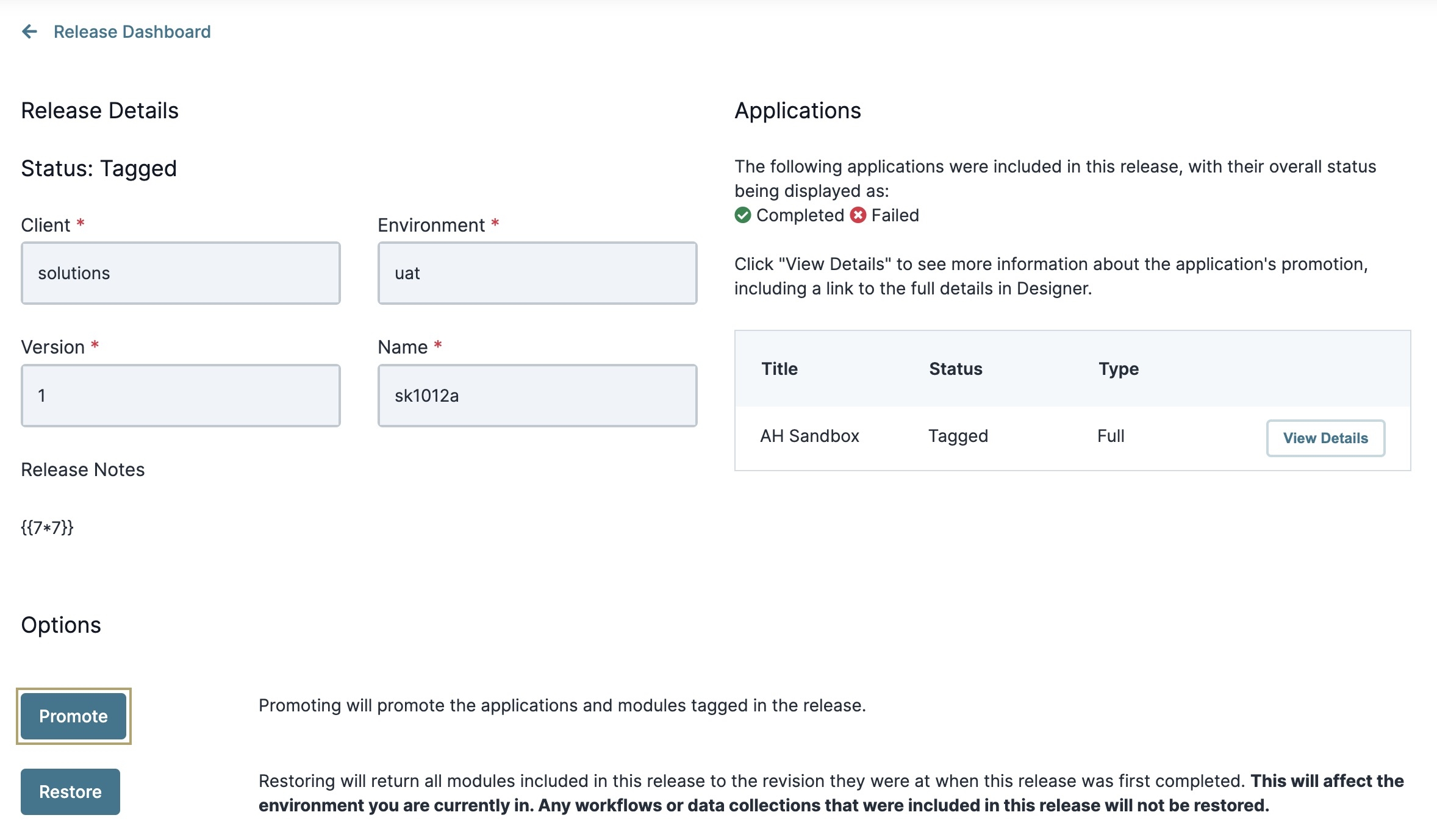Click the Environment field containing uat
This screenshot has height=840, width=1437.
(x=537, y=273)
